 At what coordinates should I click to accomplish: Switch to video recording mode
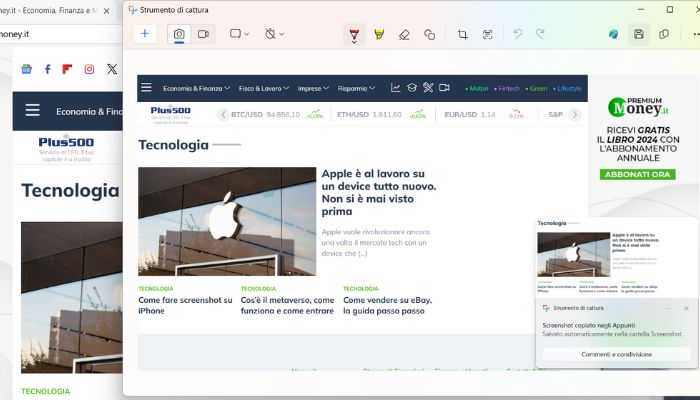204,34
